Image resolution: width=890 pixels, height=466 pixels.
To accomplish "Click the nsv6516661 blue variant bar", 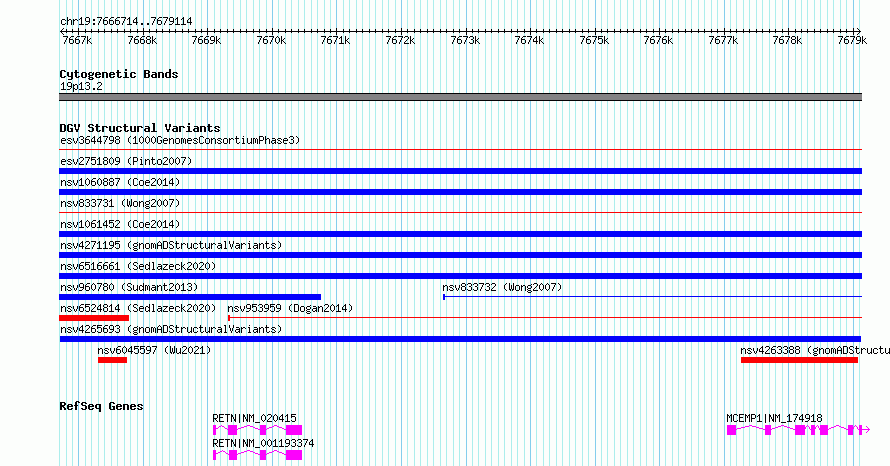I will pos(460,276).
